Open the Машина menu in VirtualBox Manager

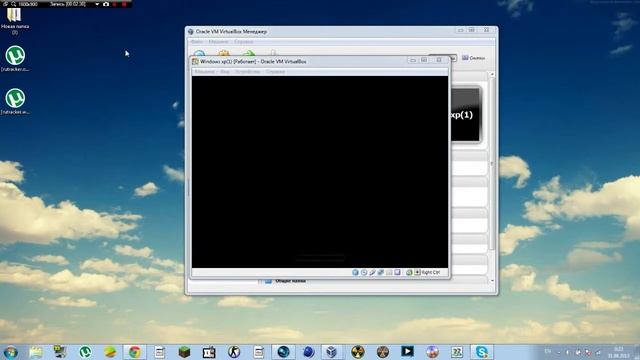tap(218, 42)
